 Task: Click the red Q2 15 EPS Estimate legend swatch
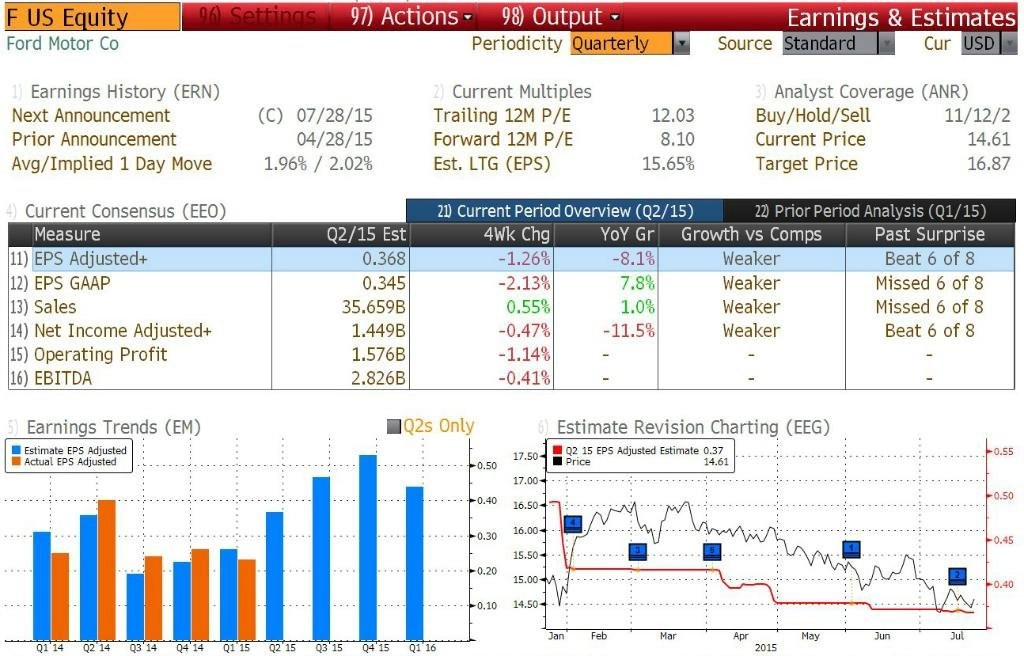click(x=557, y=450)
